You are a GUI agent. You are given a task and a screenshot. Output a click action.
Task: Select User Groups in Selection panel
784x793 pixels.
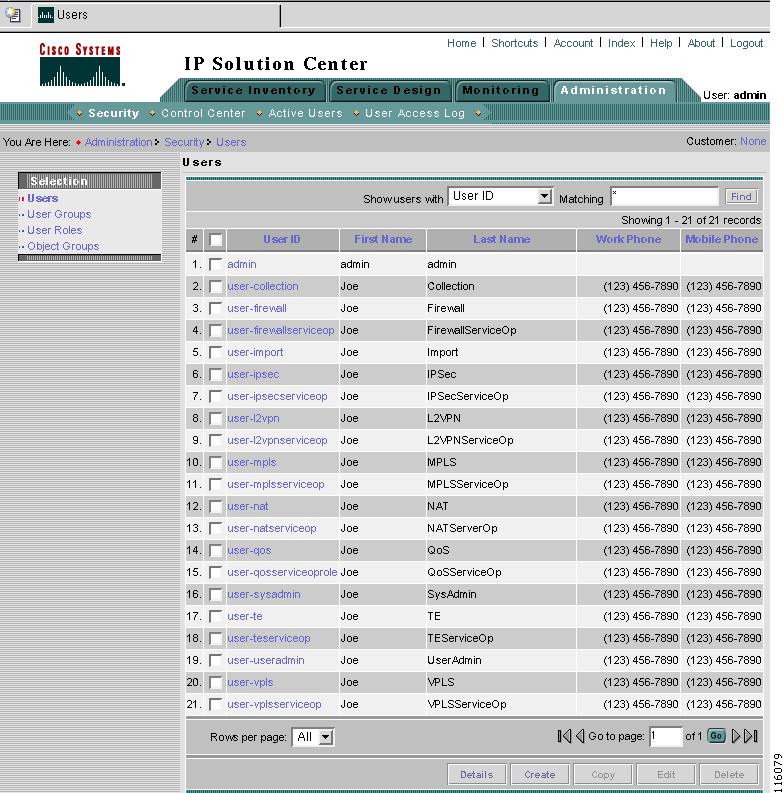click(x=59, y=214)
